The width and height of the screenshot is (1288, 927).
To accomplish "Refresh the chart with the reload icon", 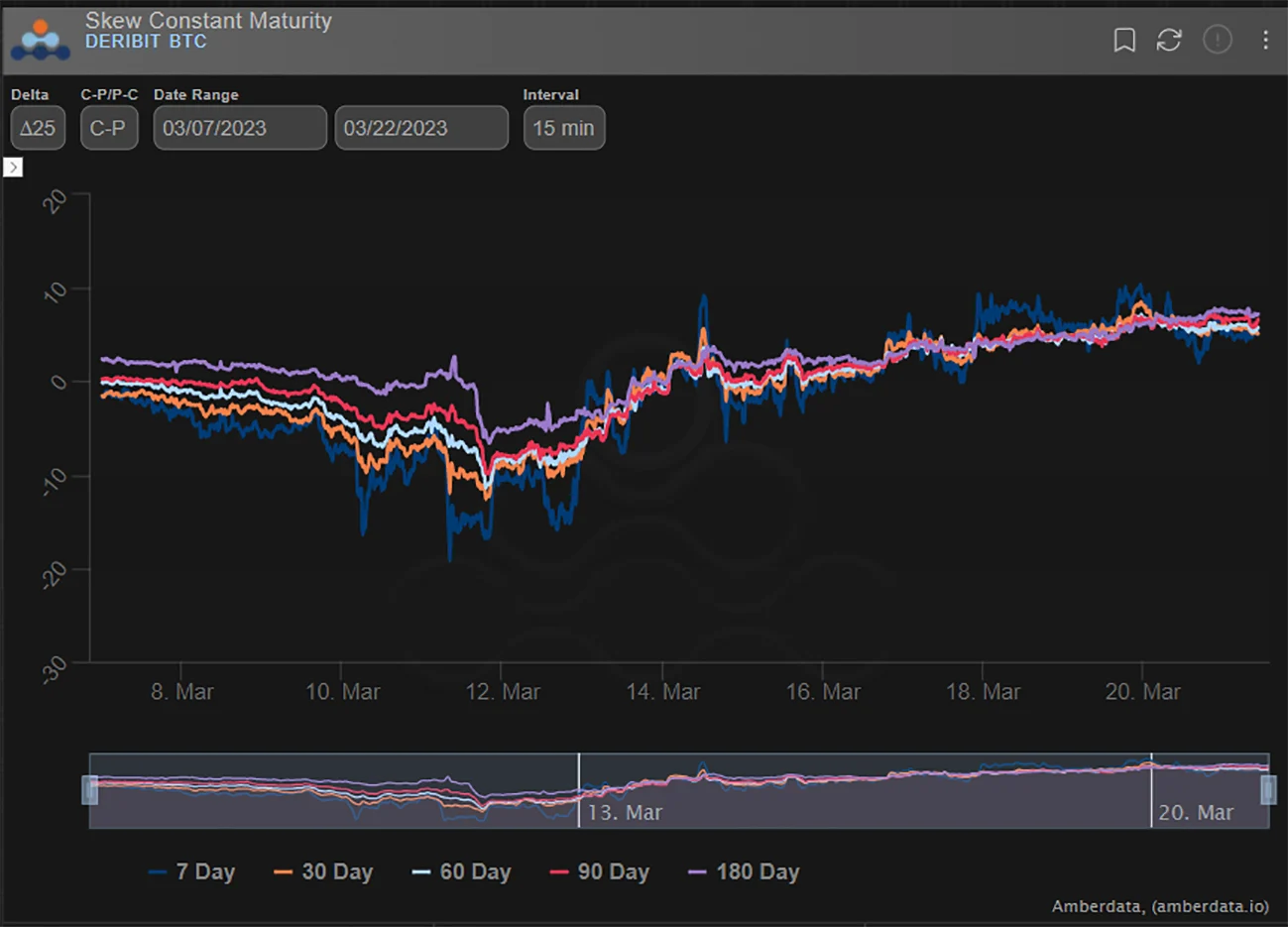I will pos(1169,40).
